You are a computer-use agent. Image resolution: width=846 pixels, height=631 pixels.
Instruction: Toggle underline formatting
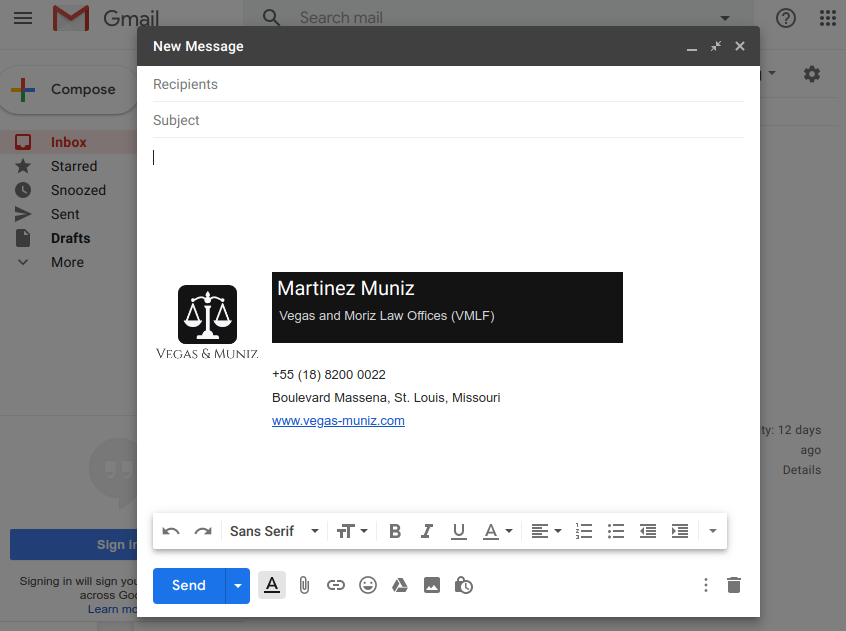click(459, 532)
